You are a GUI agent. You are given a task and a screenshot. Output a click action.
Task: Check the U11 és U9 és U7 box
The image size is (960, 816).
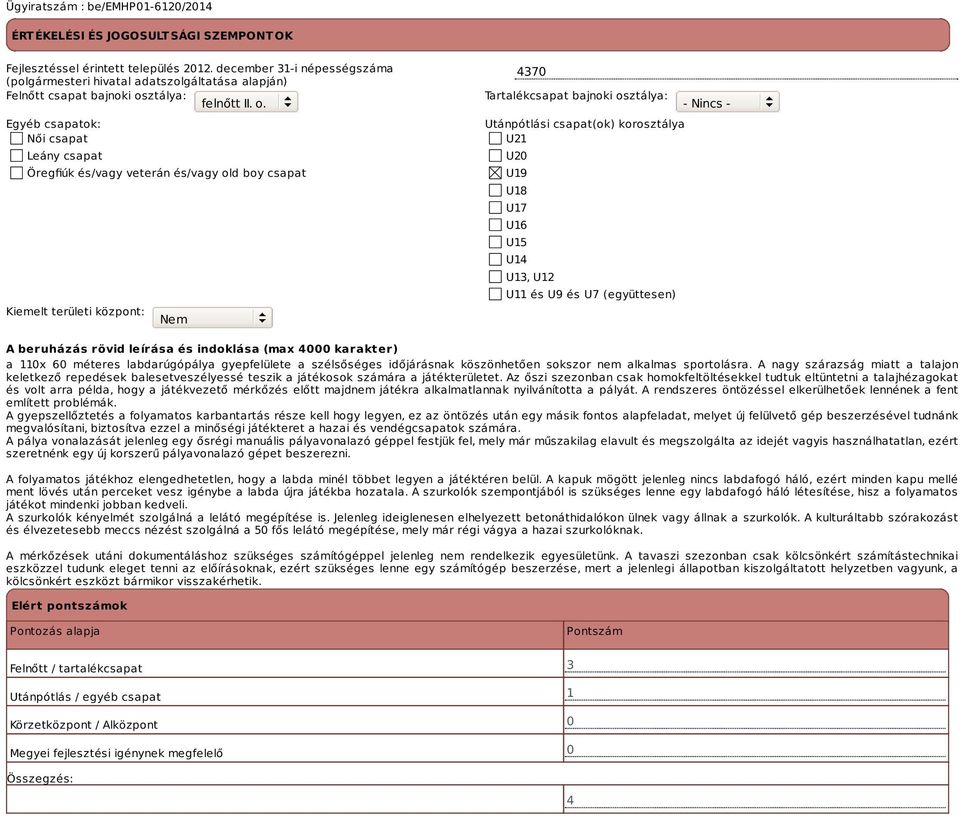495,294
